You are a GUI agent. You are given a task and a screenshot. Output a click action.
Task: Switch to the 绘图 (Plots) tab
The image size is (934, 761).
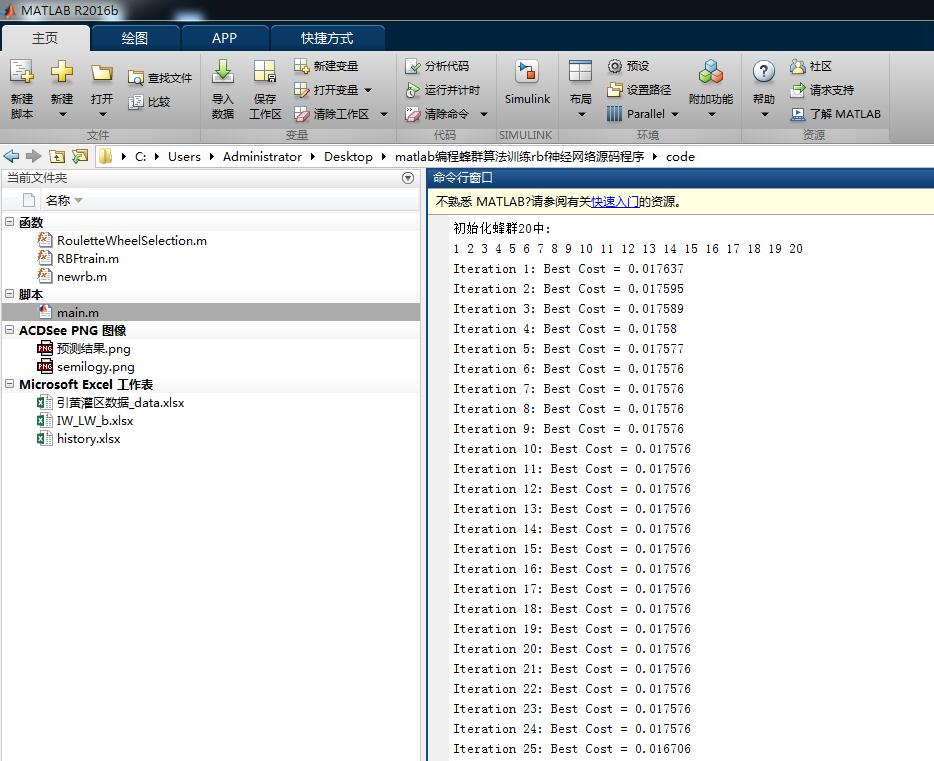tap(135, 38)
